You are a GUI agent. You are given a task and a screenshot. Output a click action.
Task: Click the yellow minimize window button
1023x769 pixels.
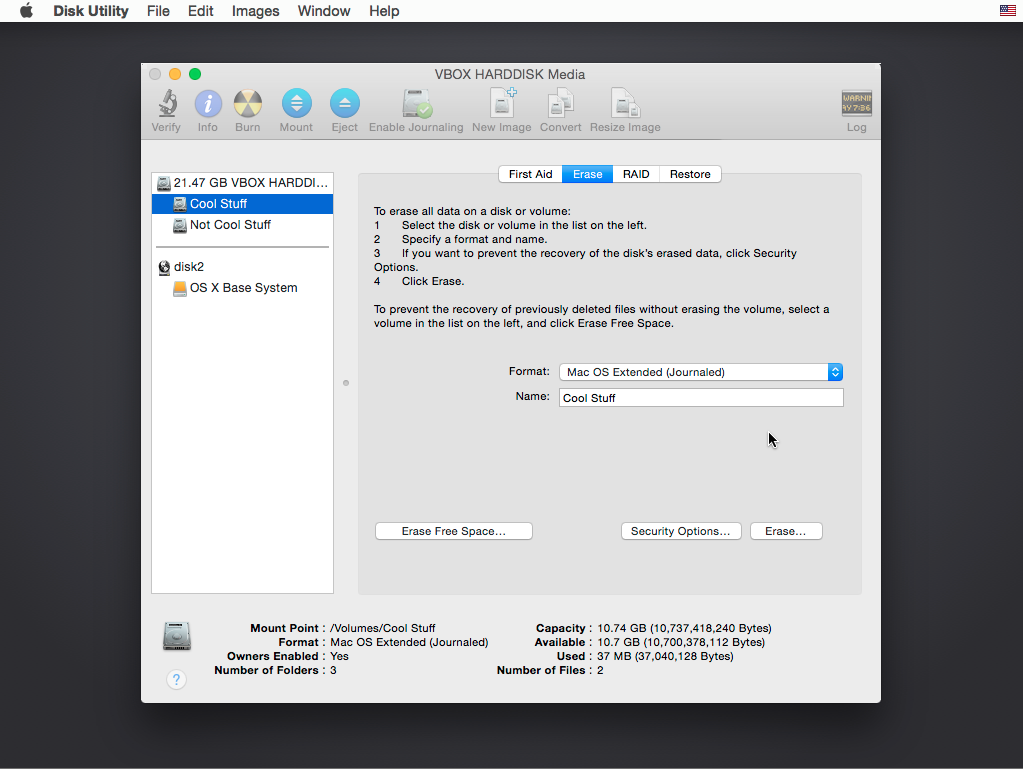coord(175,74)
